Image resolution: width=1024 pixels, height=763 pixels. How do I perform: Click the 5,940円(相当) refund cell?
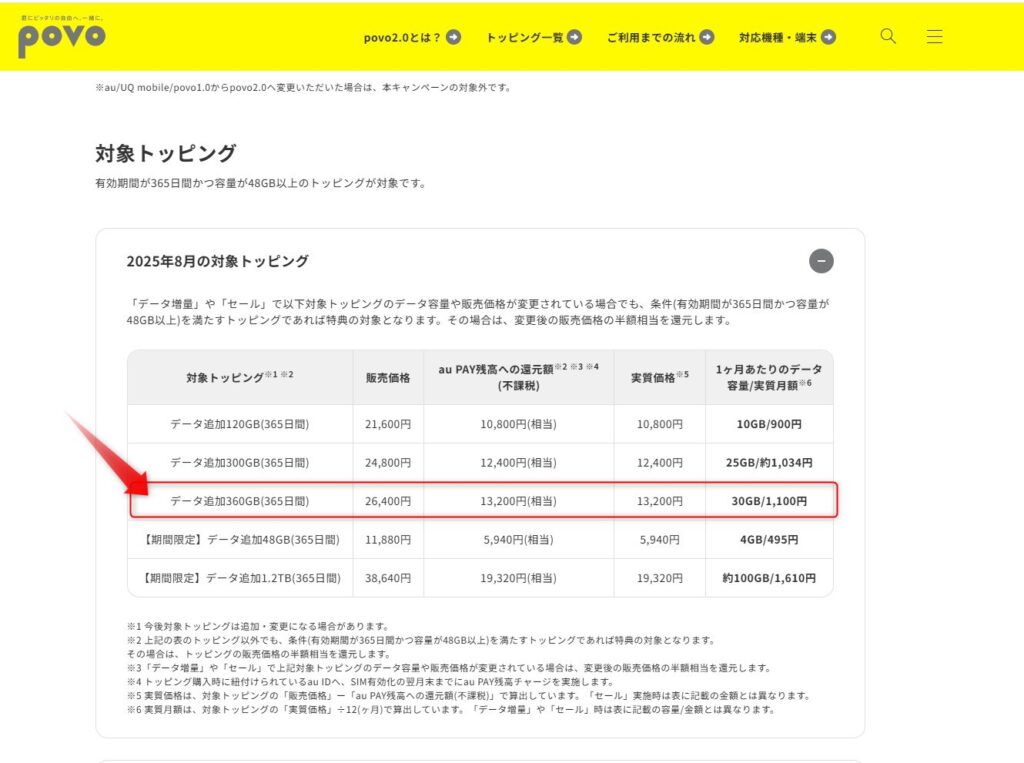point(519,540)
